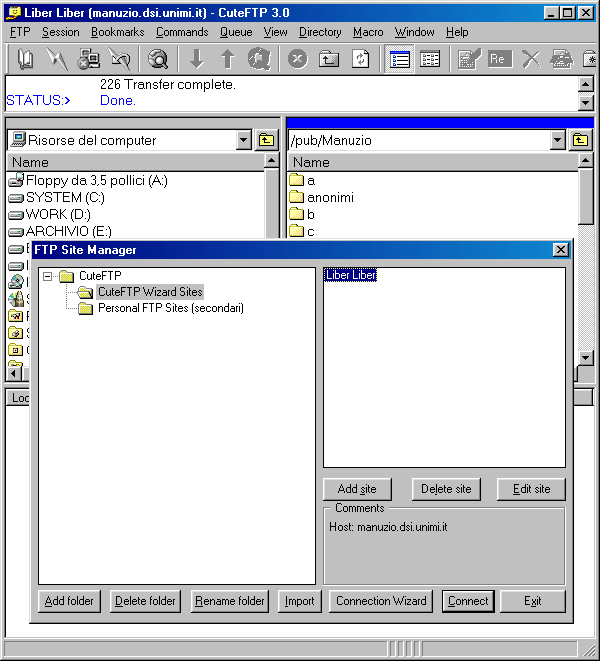Open the anonimi folder in remote list
600x661 pixels.
click(330, 197)
